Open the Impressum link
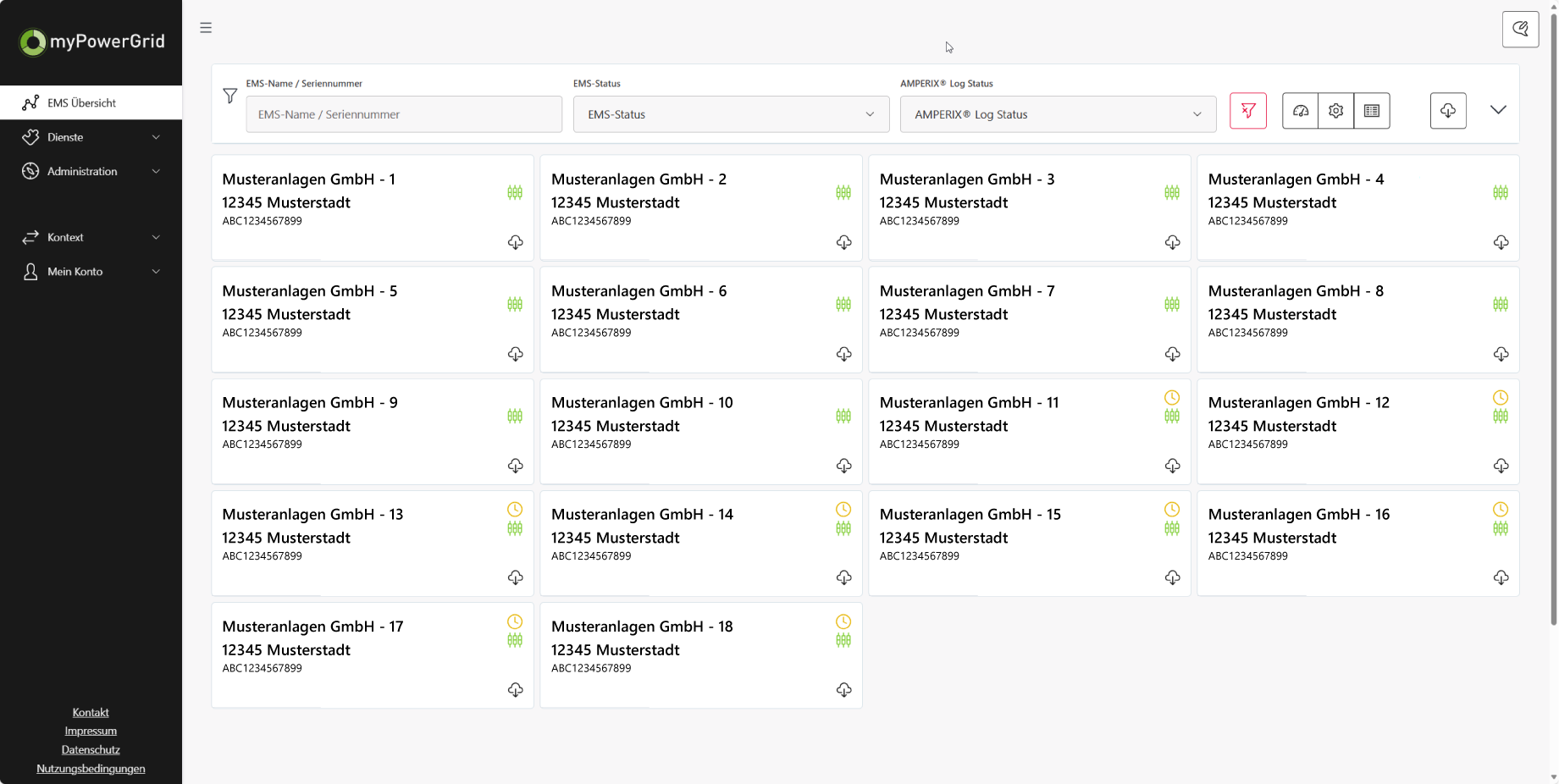 click(x=91, y=732)
